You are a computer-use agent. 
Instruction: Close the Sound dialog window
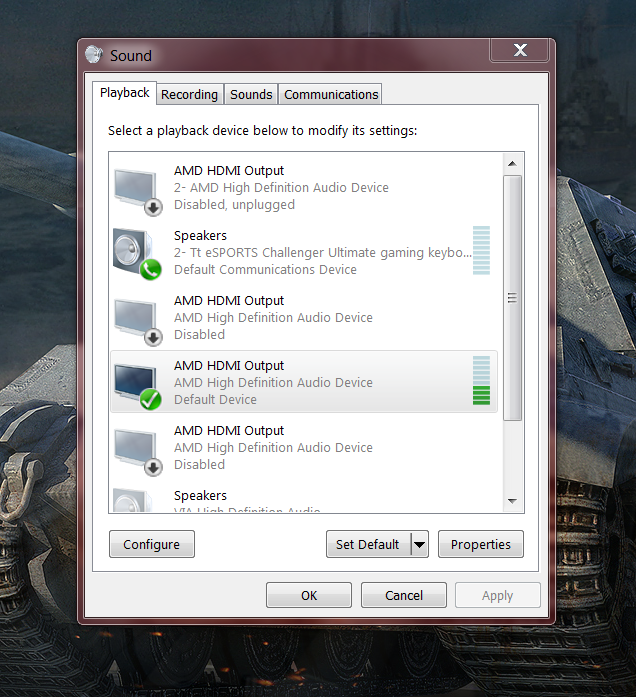pos(520,50)
